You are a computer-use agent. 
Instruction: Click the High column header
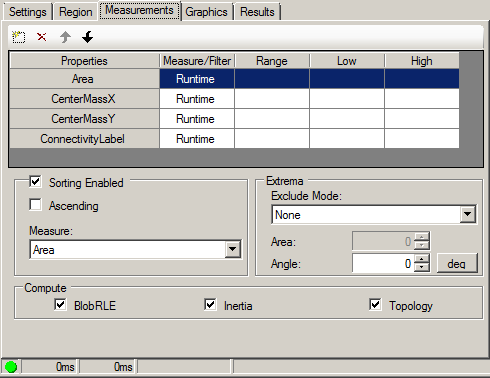[x=422, y=61]
